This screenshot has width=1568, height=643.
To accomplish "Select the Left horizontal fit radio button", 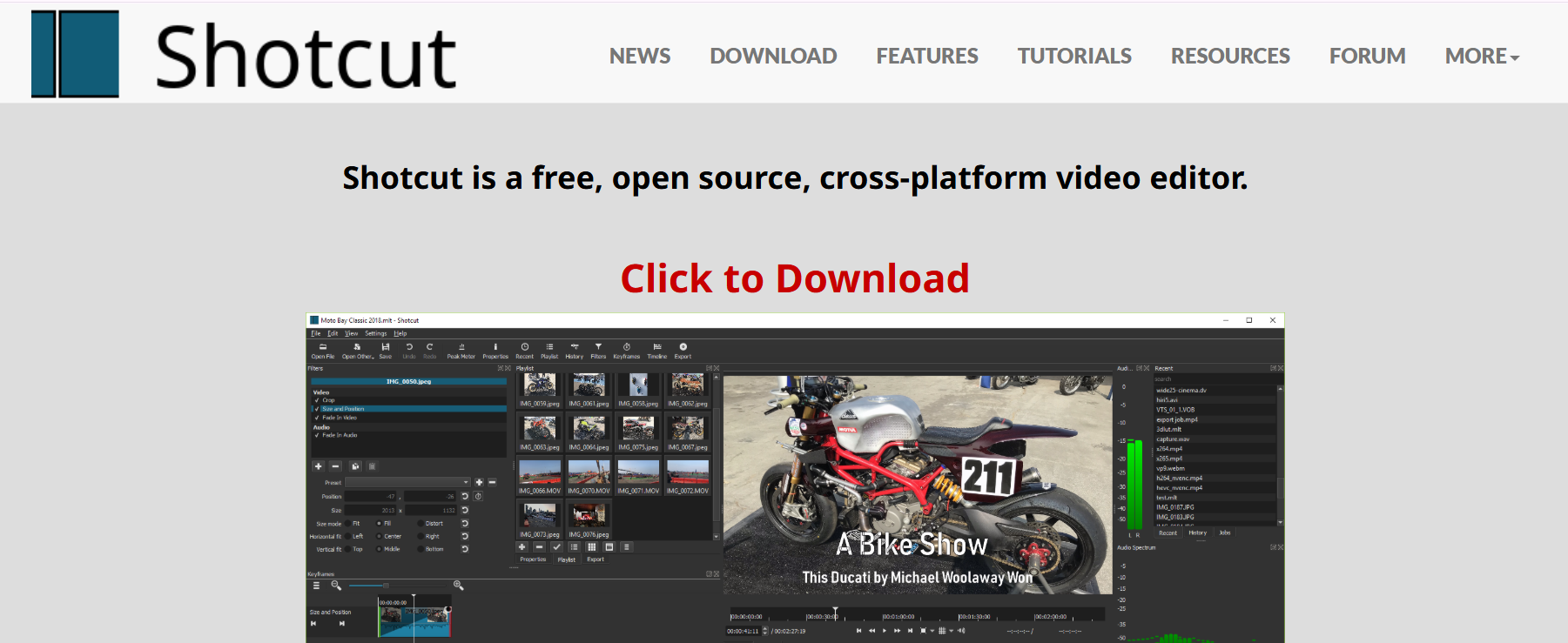I will 347,537.
